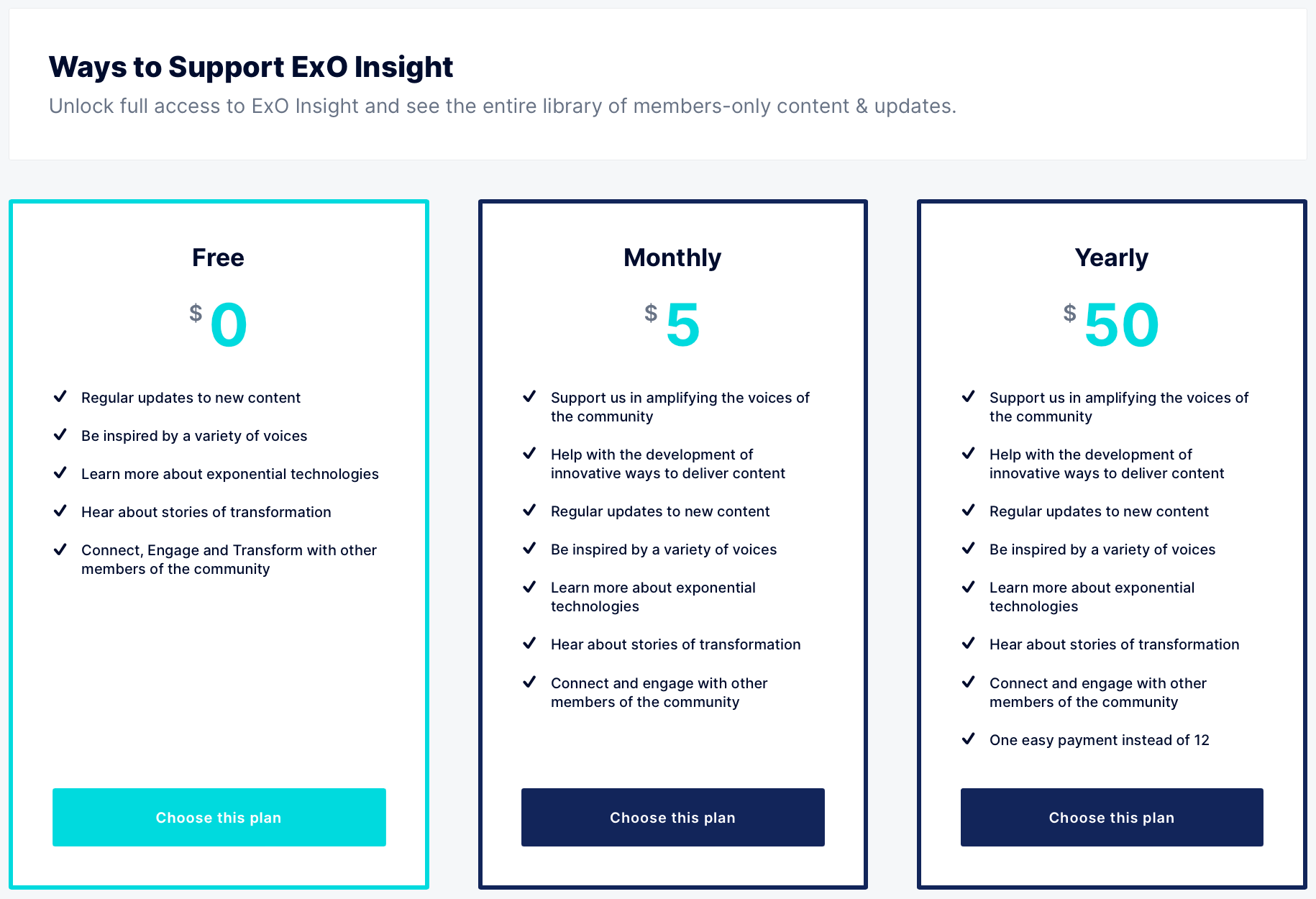Click 'Unlock full access to ExO Insight' subtitle

[503, 106]
